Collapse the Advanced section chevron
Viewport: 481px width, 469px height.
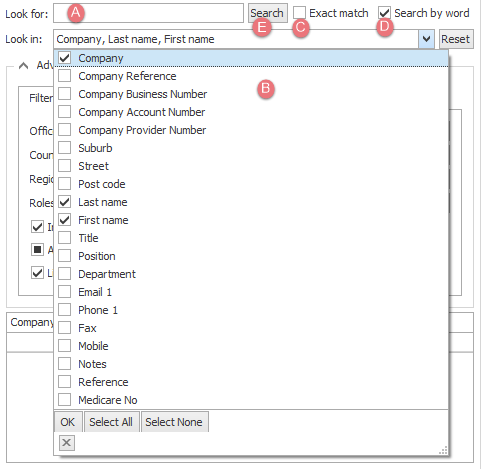(x=23, y=65)
